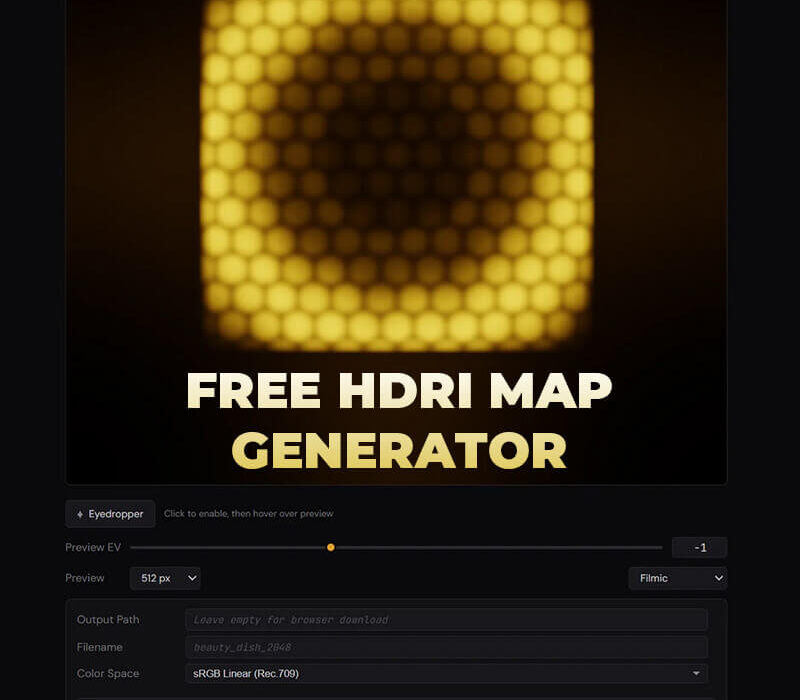Select the Filename field showing beauty_dish_2048
Image resolution: width=800 pixels, height=700 pixels.
pos(447,646)
